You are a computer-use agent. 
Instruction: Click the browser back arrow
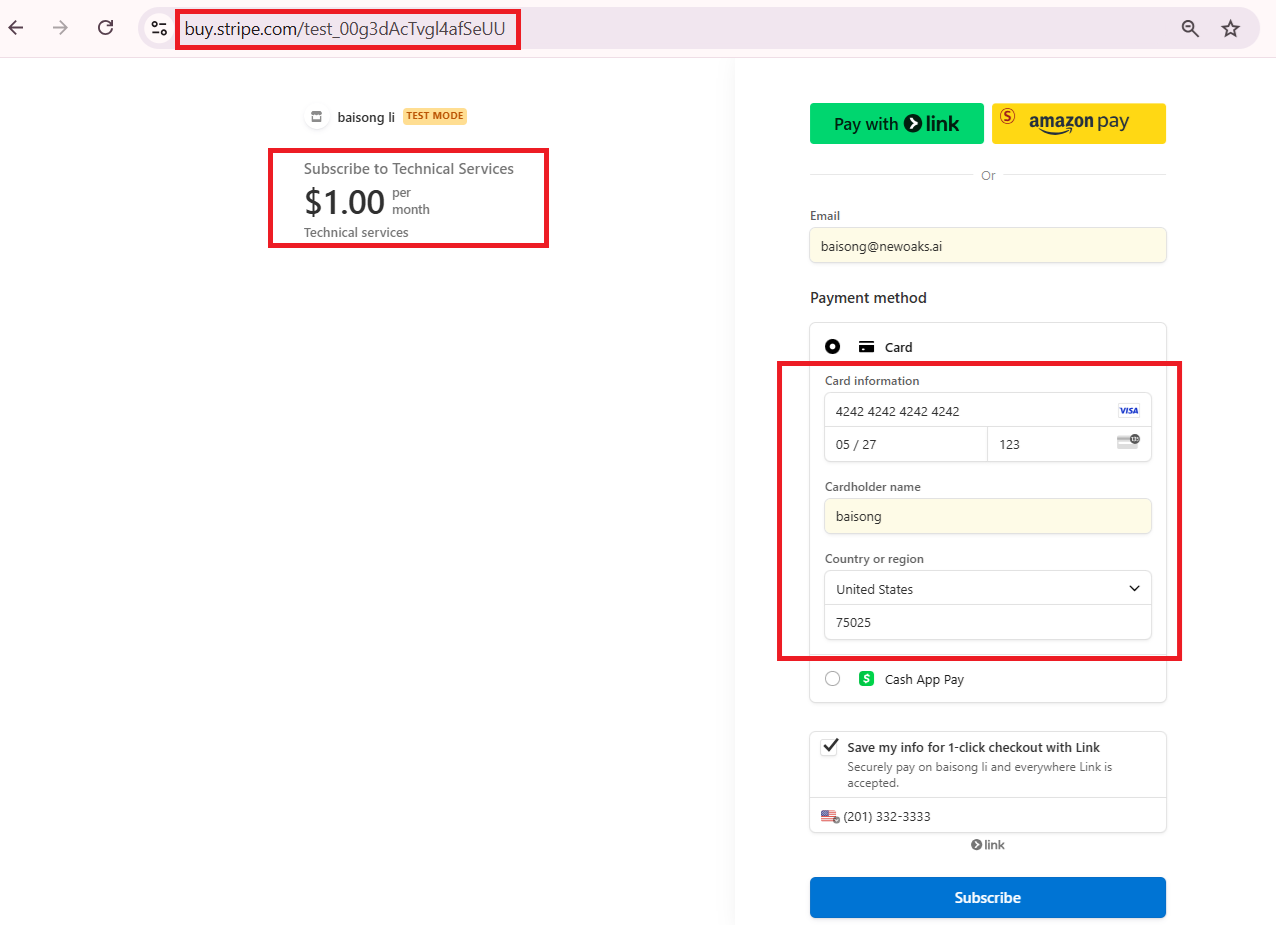(16, 28)
